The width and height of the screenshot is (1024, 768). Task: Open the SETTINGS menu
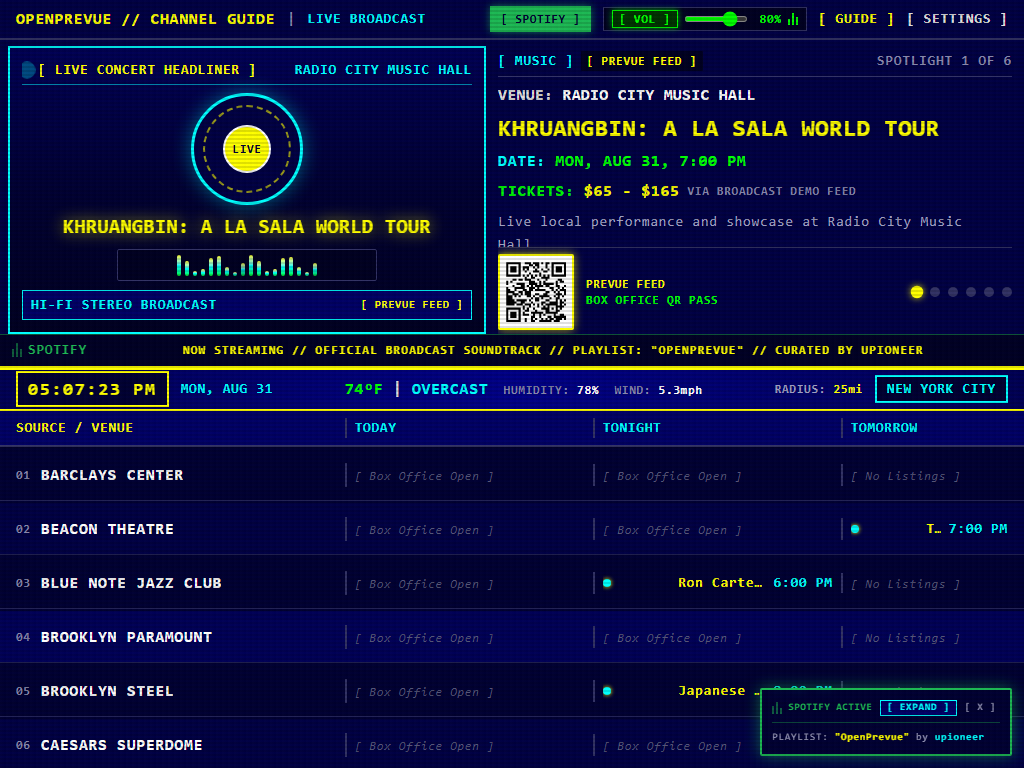tap(957, 19)
